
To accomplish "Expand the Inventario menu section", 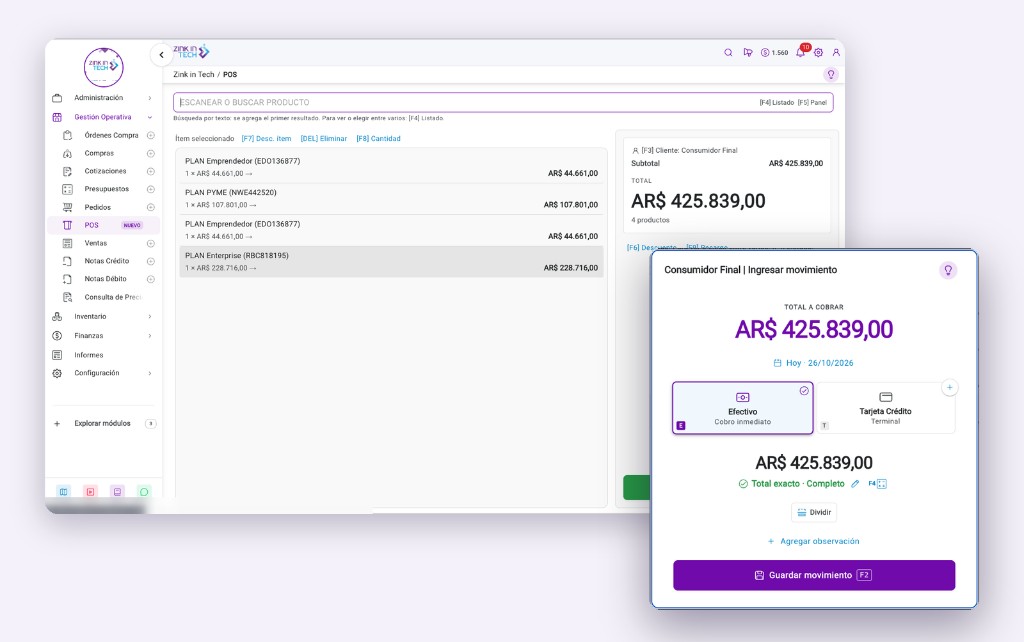I will pos(103,317).
